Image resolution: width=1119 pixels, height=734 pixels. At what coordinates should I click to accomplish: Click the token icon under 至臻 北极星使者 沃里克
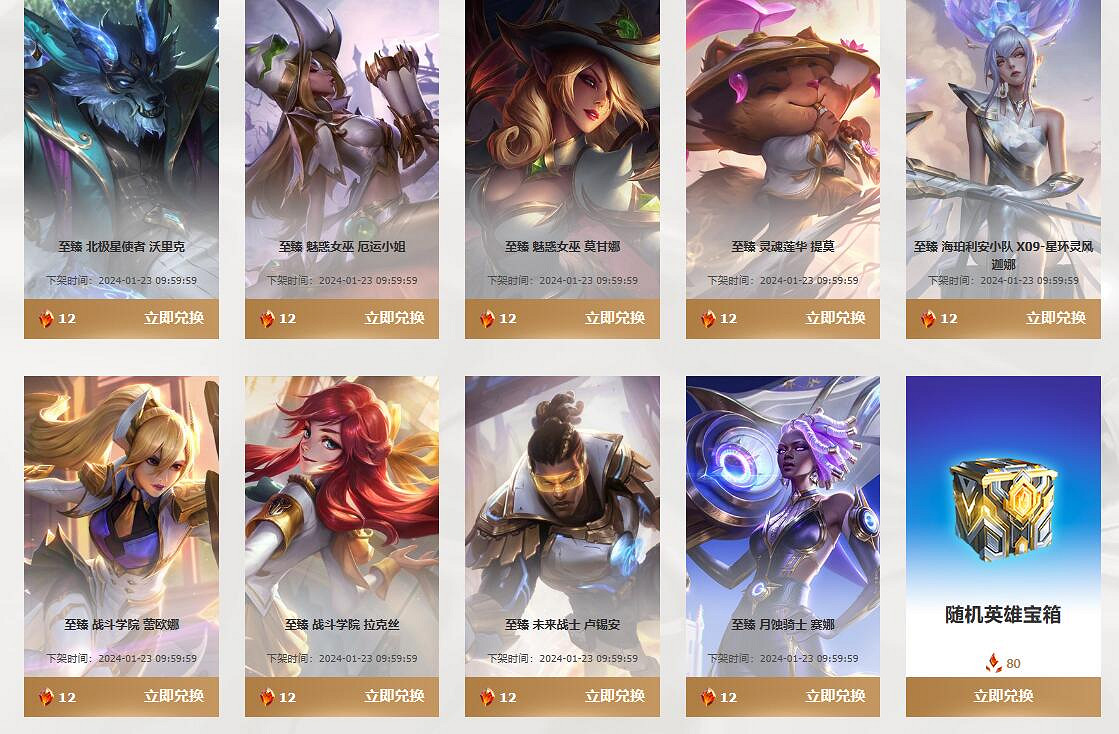(x=46, y=318)
